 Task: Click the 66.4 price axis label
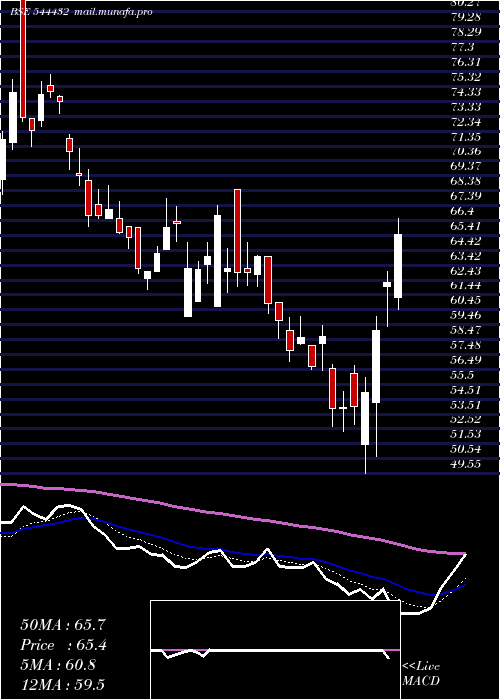pos(462,211)
